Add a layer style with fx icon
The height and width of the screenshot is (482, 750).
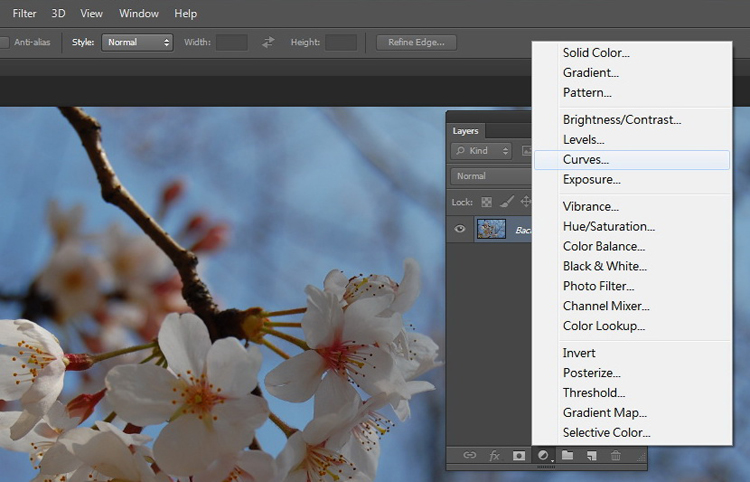tap(495, 455)
